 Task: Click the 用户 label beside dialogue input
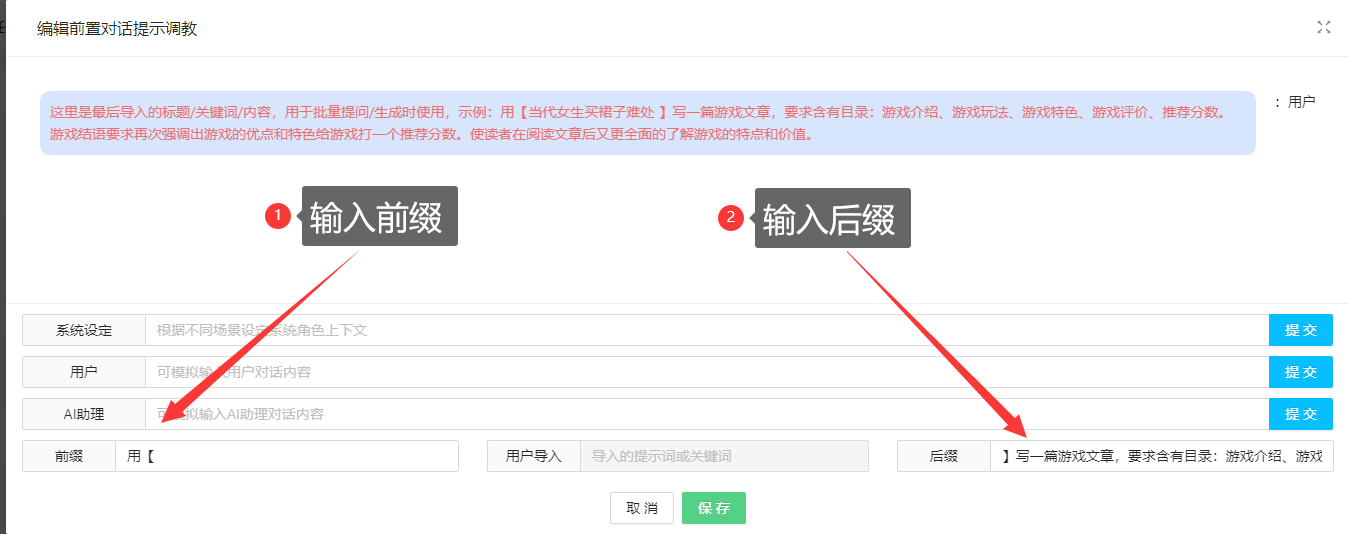(84, 372)
